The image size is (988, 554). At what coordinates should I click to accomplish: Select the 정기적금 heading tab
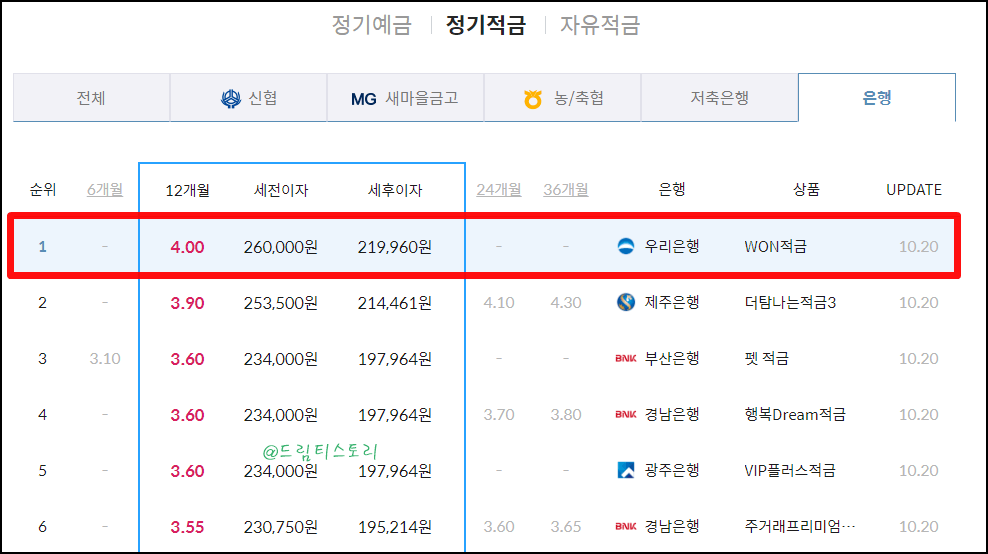[486, 25]
